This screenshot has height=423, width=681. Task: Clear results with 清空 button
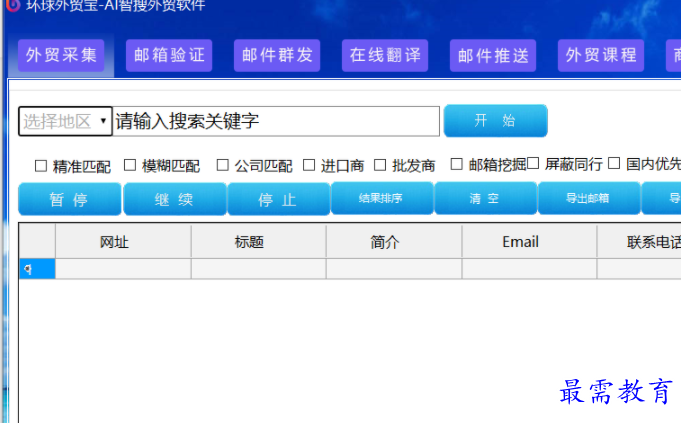485,198
